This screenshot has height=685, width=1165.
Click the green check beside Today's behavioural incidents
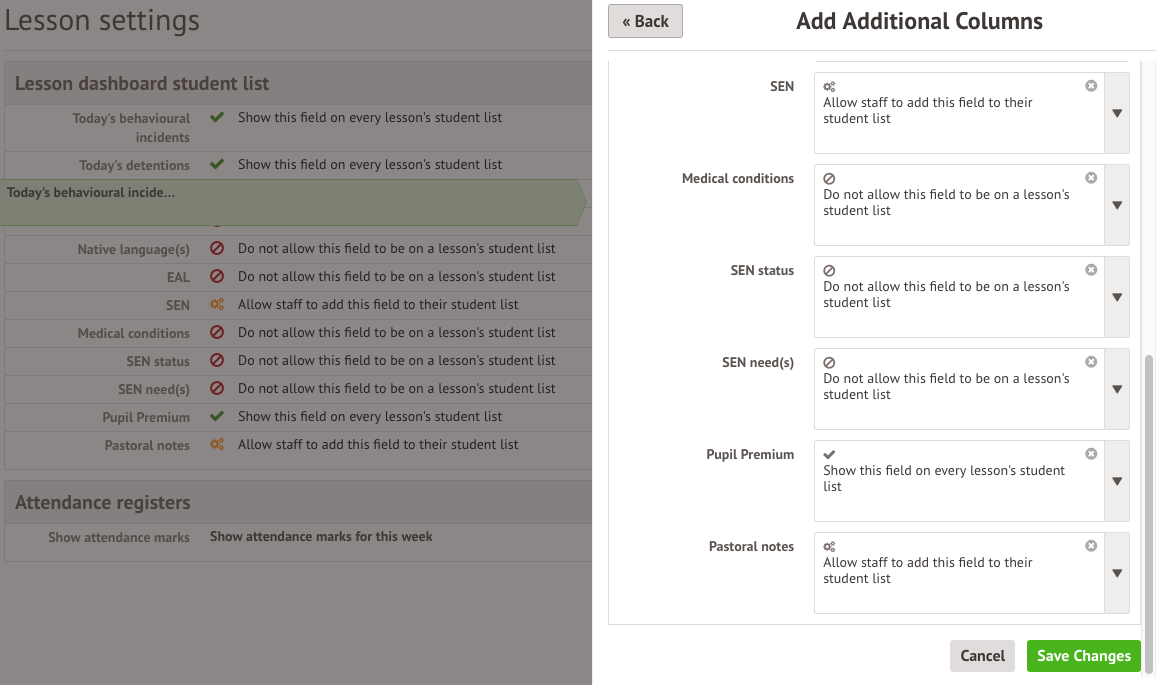coord(217,117)
